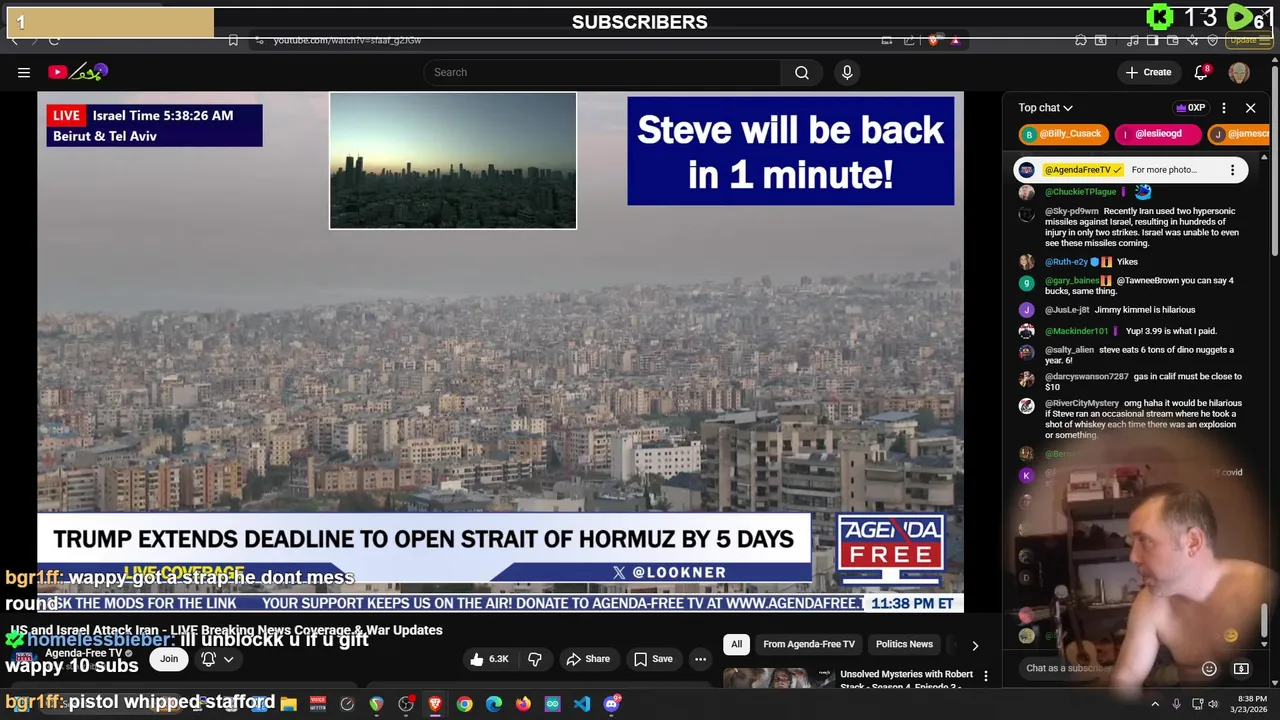Click the Share button
The width and height of the screenshot is (1280, 720).
(x=588, y=659)
